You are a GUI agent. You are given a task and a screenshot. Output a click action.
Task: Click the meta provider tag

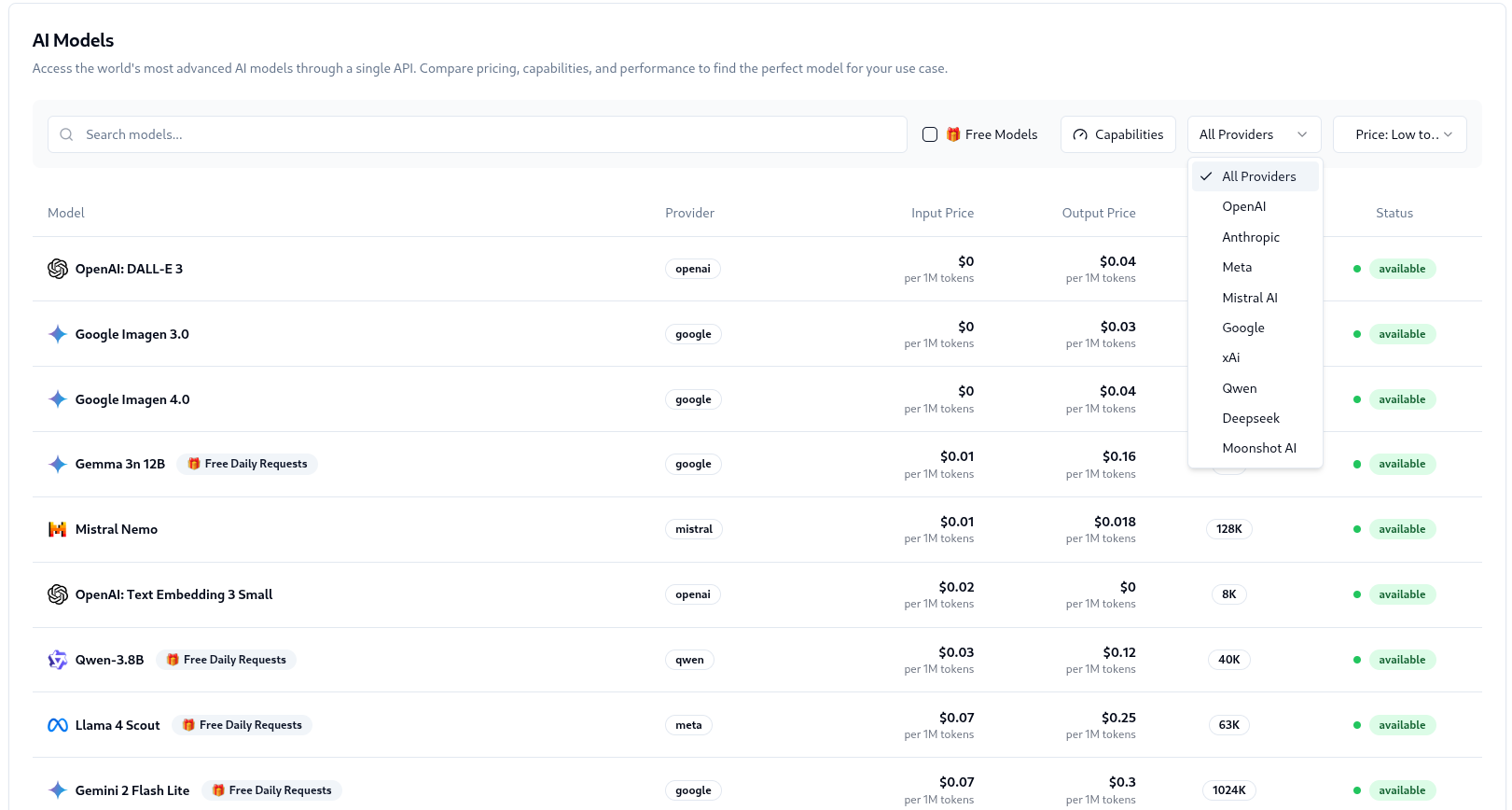coord(688,725)
